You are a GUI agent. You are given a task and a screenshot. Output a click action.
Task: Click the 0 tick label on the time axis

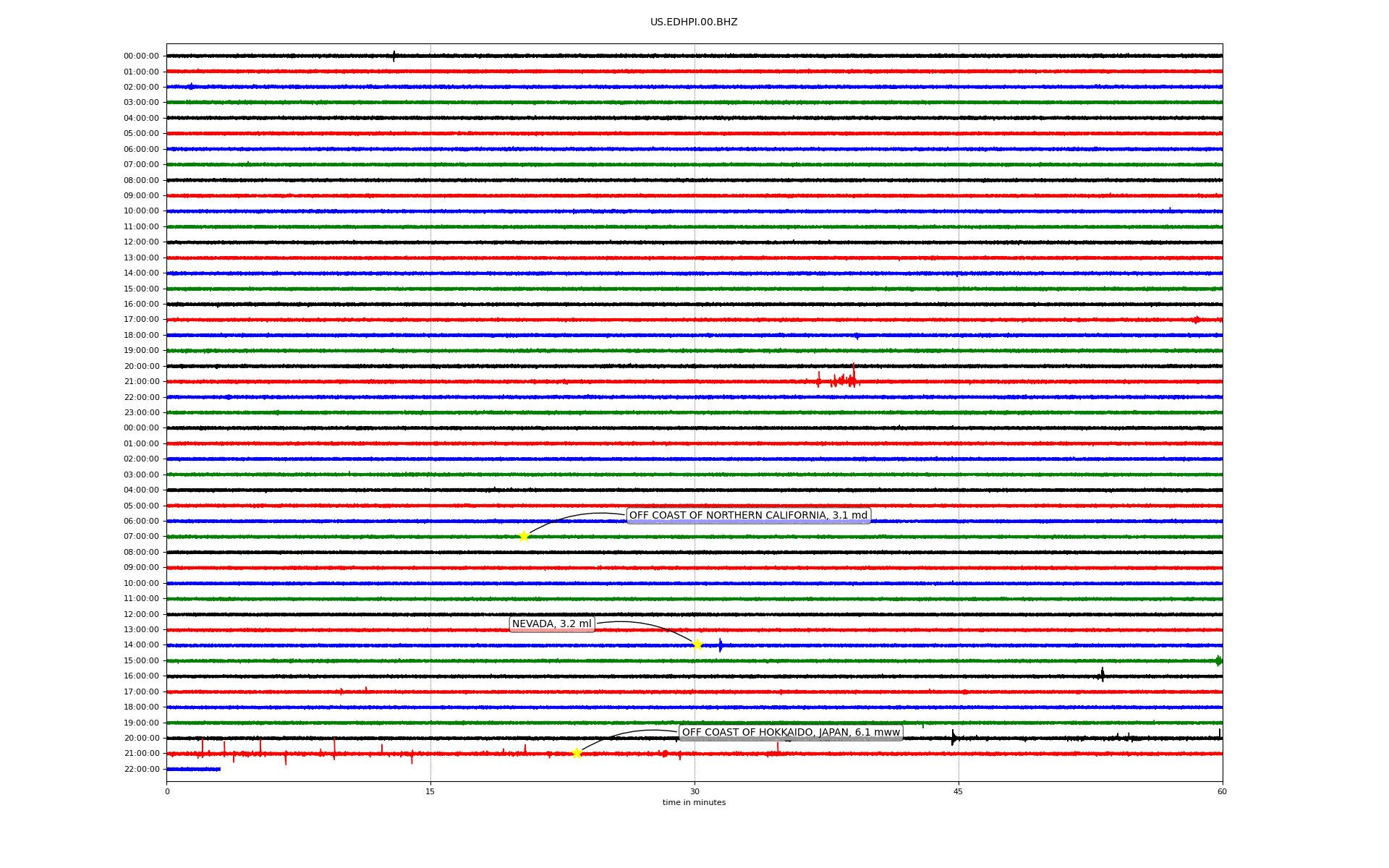coord(167,791)
